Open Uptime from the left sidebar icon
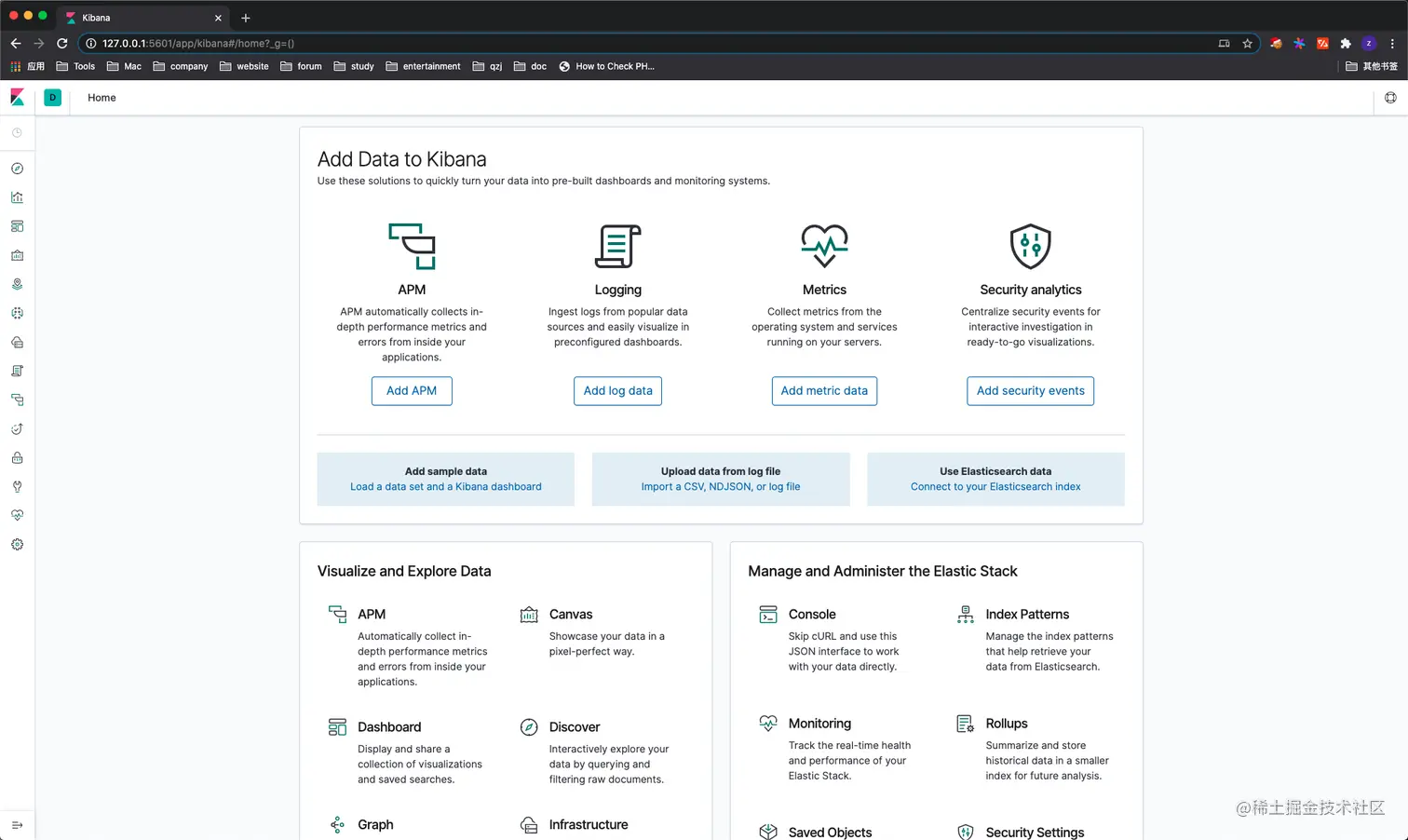1408x840 pixels. [17, 428]
